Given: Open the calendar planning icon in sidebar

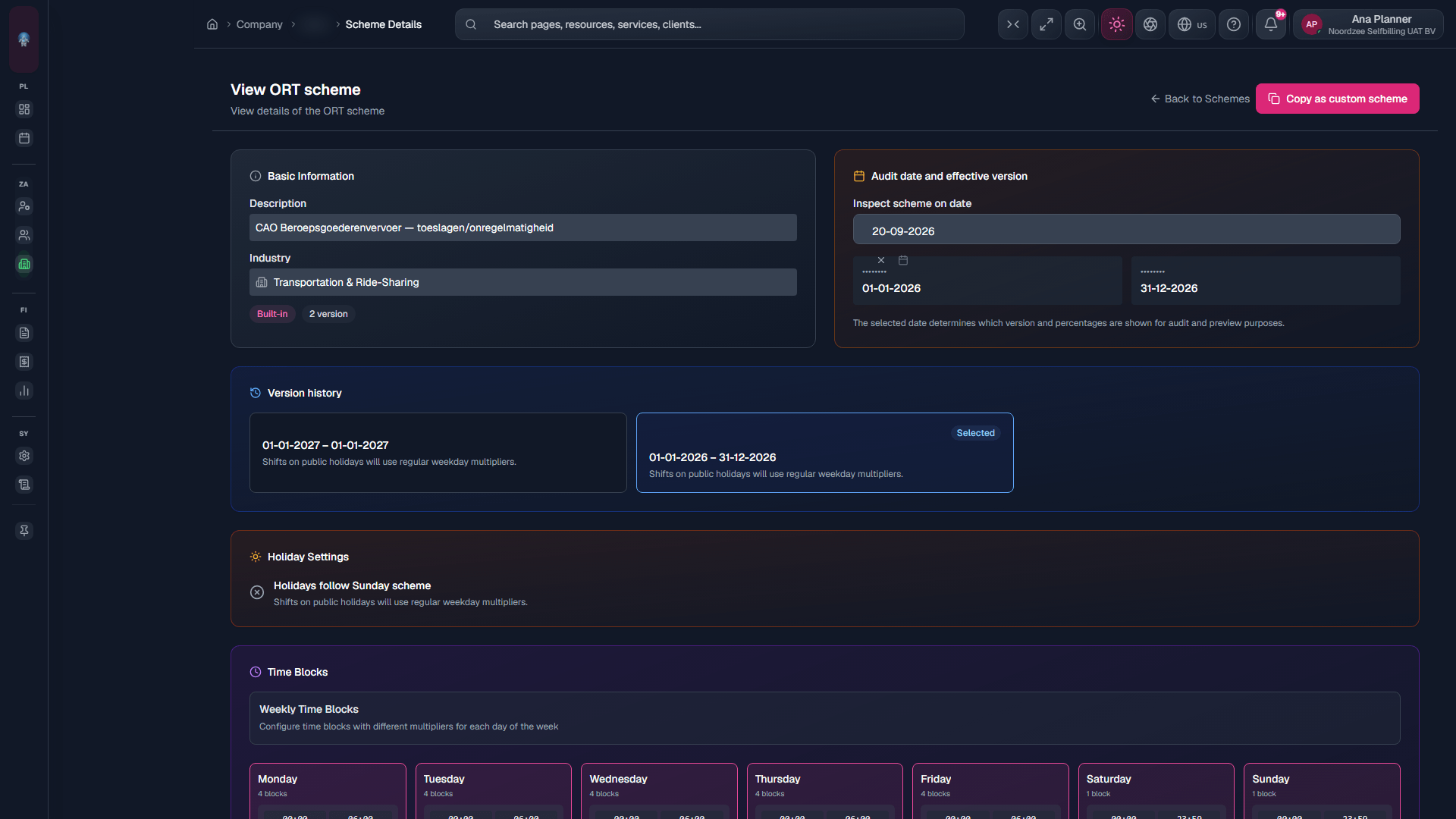Looking at the screenshot, I should [24, 138].
